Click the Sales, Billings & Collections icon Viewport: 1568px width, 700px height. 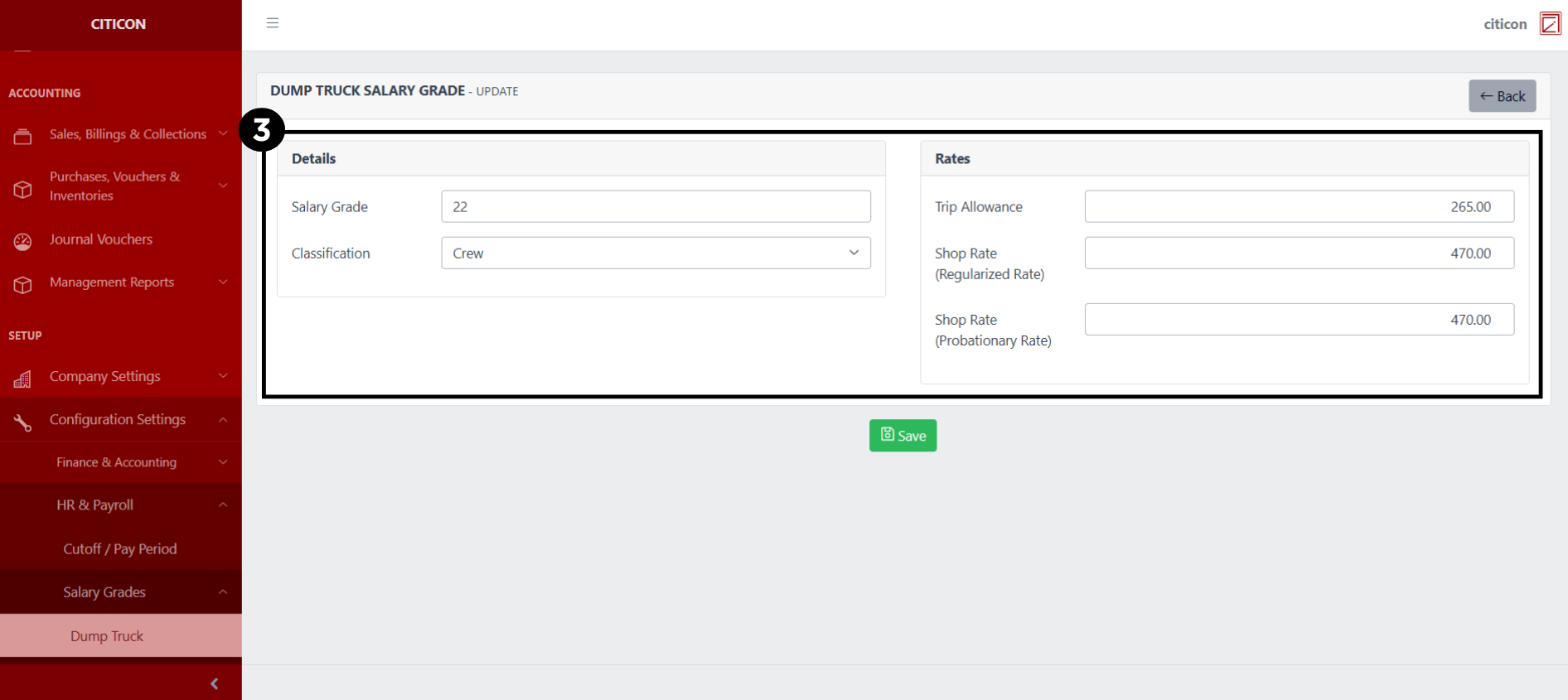(x=22, y=137)
